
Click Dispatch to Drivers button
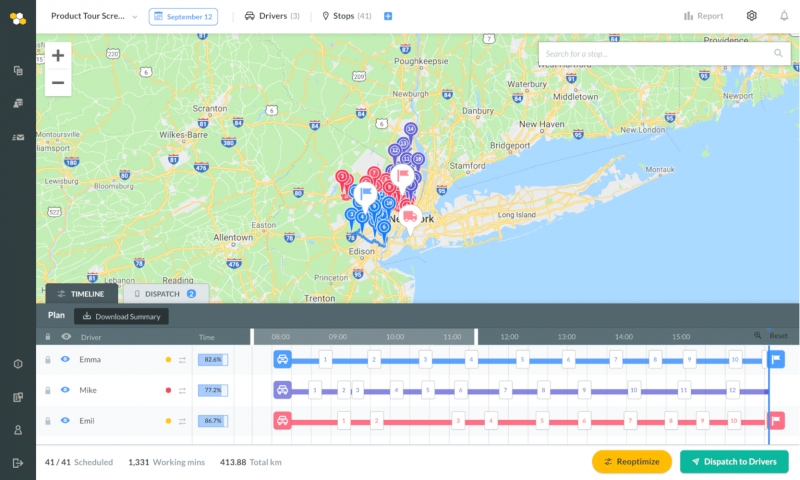tap(734, 462)
